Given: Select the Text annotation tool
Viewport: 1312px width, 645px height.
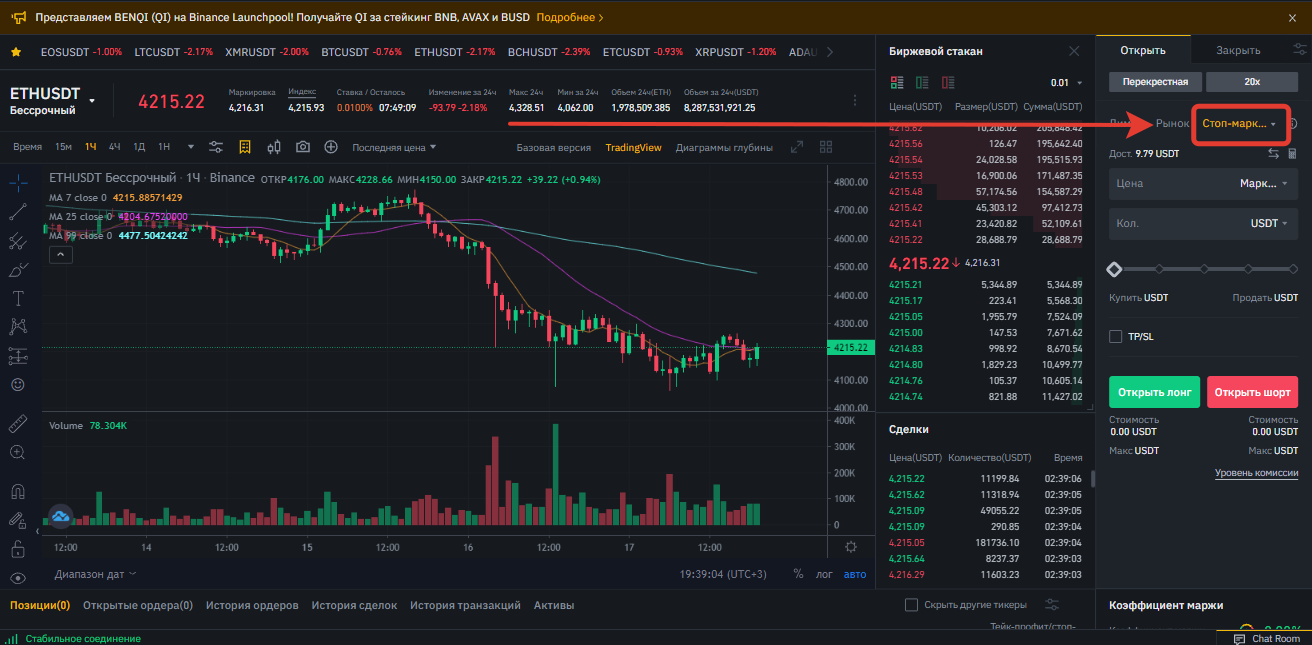Looking at the screenshot, I should (18, 298).
